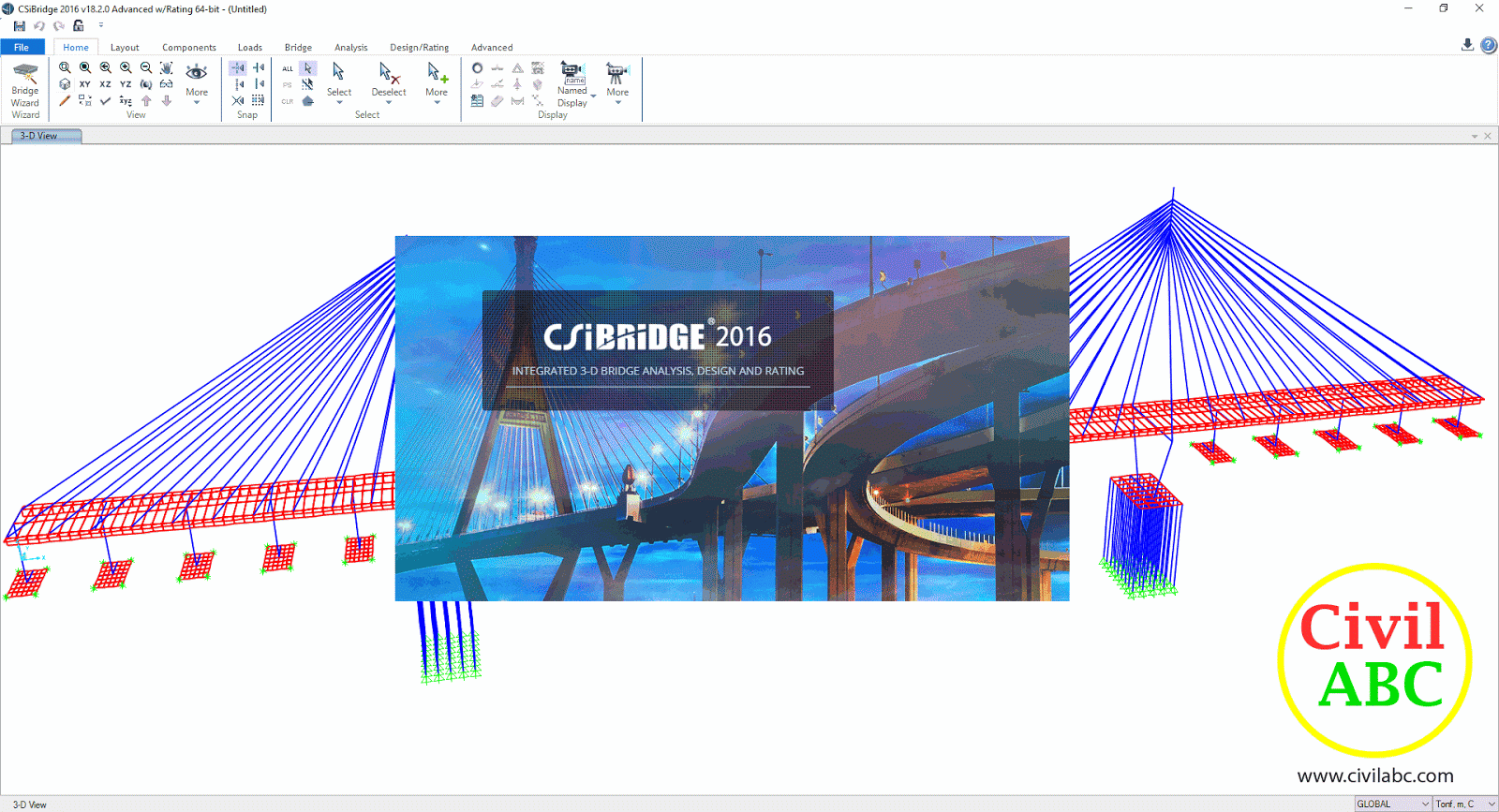The image size is (1499, 812).
Task: Move down in list with down arrow
Action: coord(166,101)
